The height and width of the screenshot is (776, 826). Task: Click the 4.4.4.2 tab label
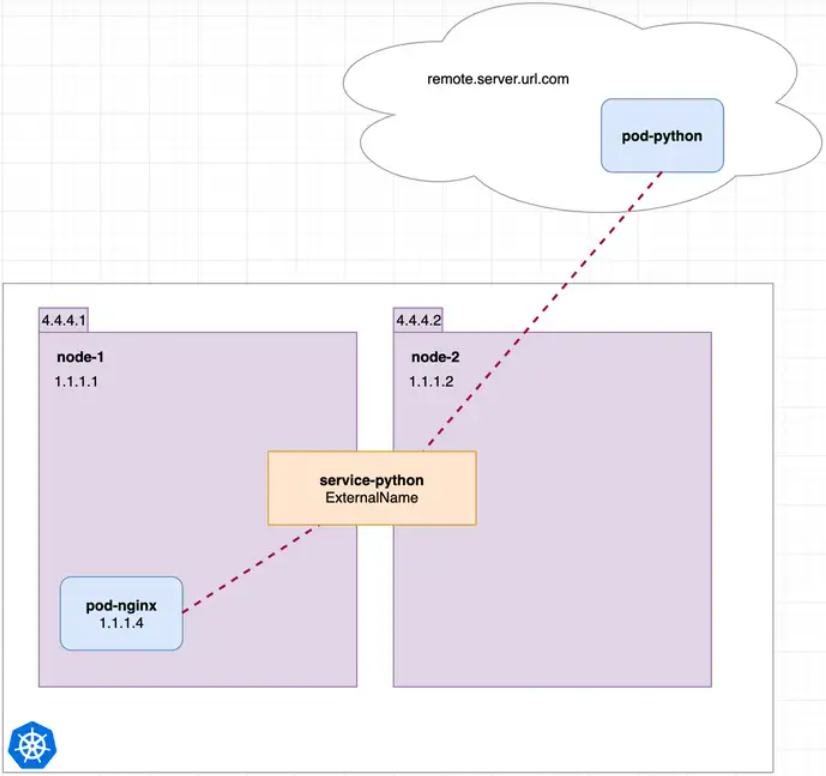click(x=418, y=320)
